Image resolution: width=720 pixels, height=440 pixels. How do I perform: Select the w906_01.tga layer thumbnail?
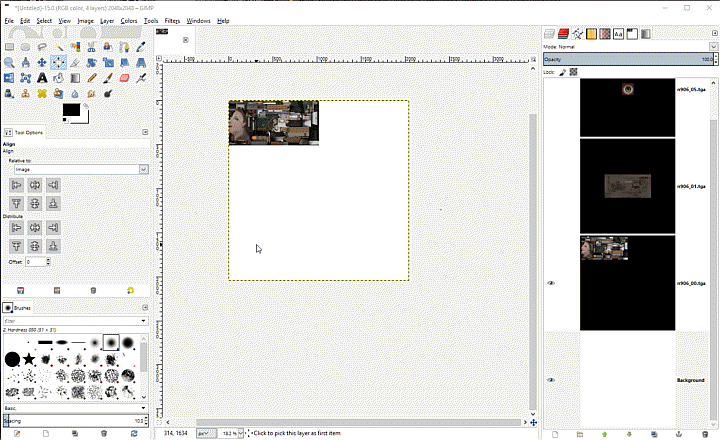coord(627,186)
